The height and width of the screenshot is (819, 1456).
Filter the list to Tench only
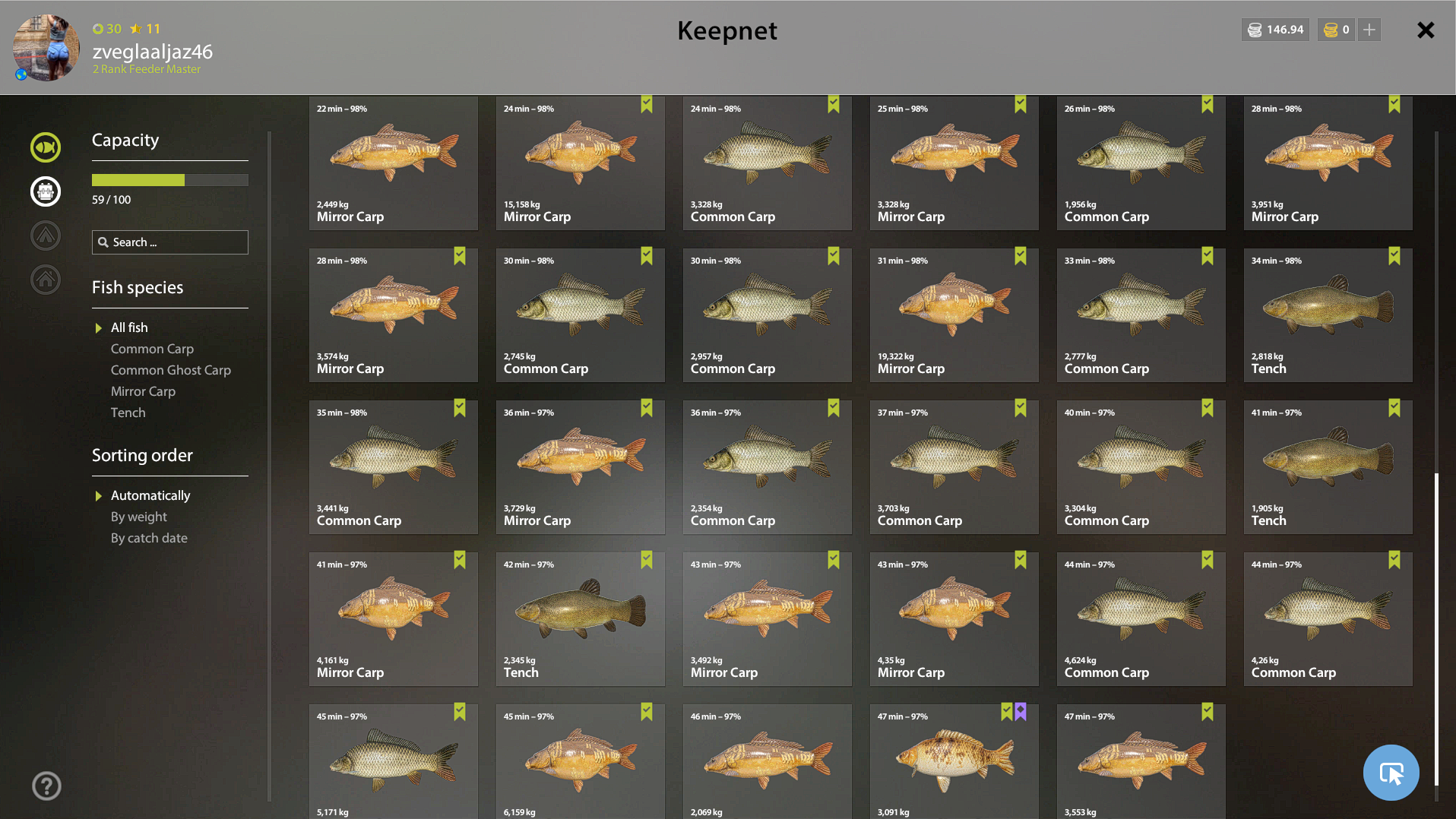[x=128, y=413]
